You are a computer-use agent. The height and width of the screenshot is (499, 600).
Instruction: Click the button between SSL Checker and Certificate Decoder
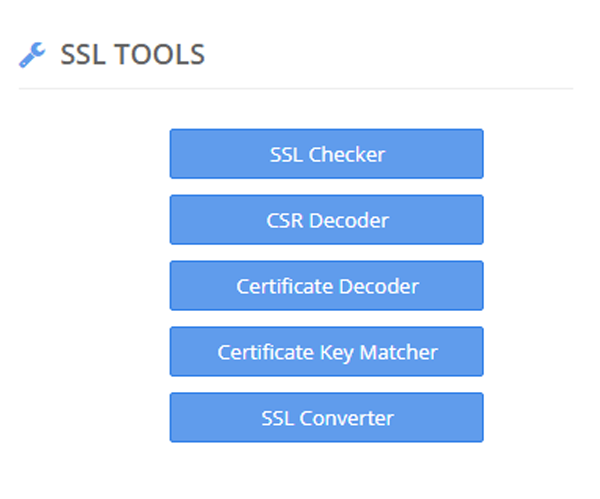pyautogui.click(x=326, y=220)
